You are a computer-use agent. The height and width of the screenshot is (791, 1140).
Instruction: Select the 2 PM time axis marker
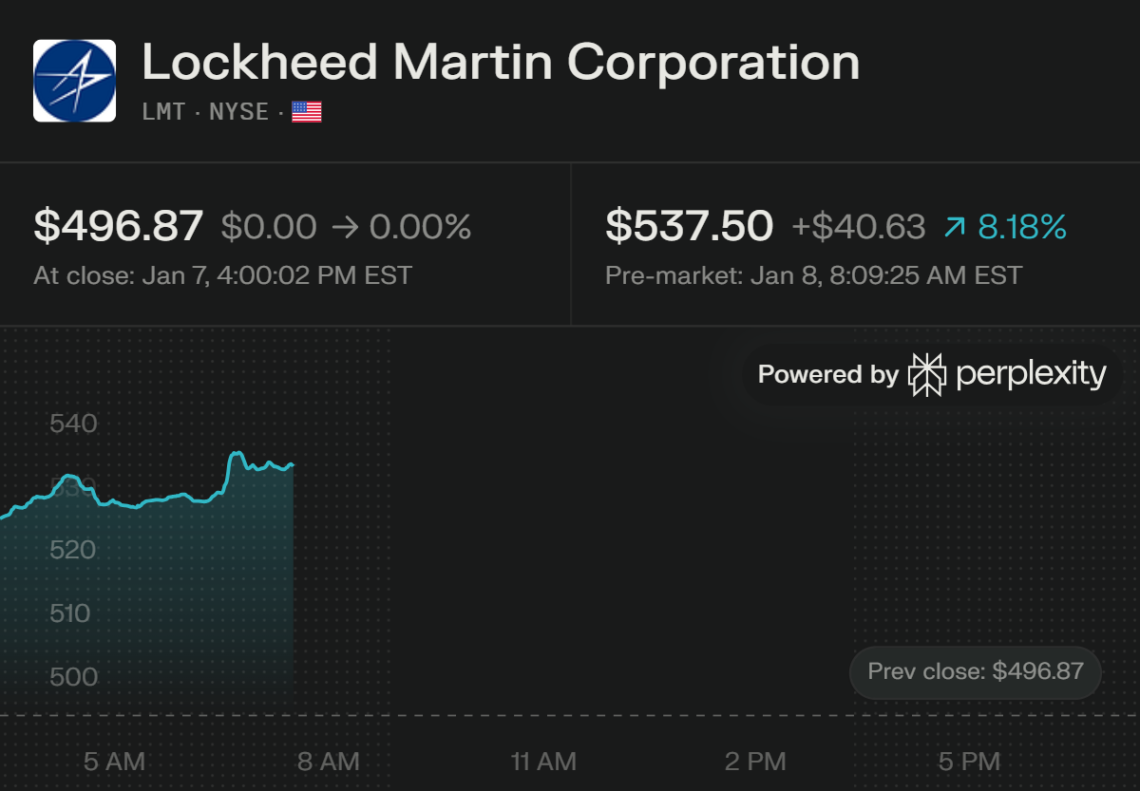(756, 762)
